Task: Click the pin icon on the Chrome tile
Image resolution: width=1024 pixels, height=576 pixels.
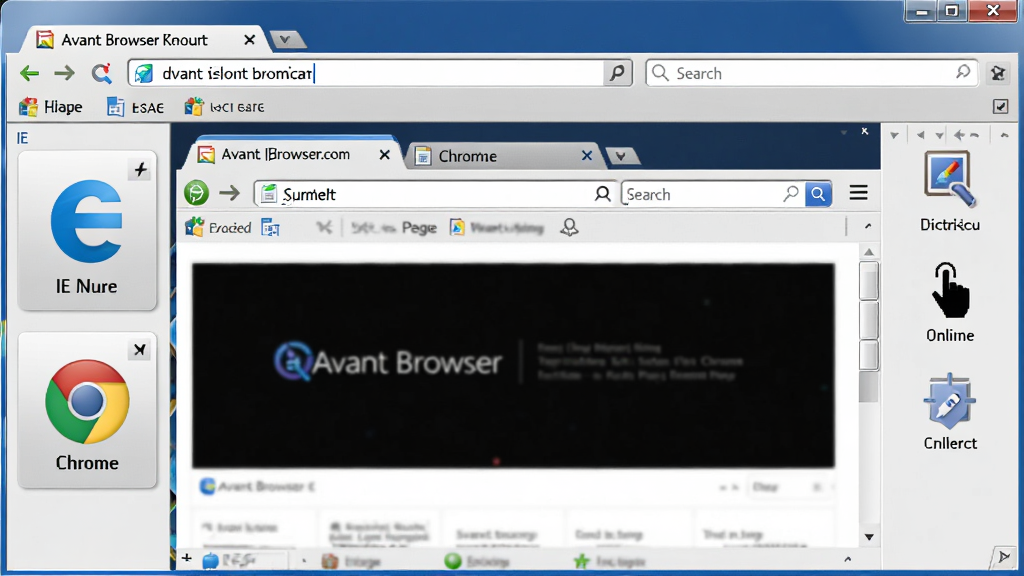Action: pos(140,350)
